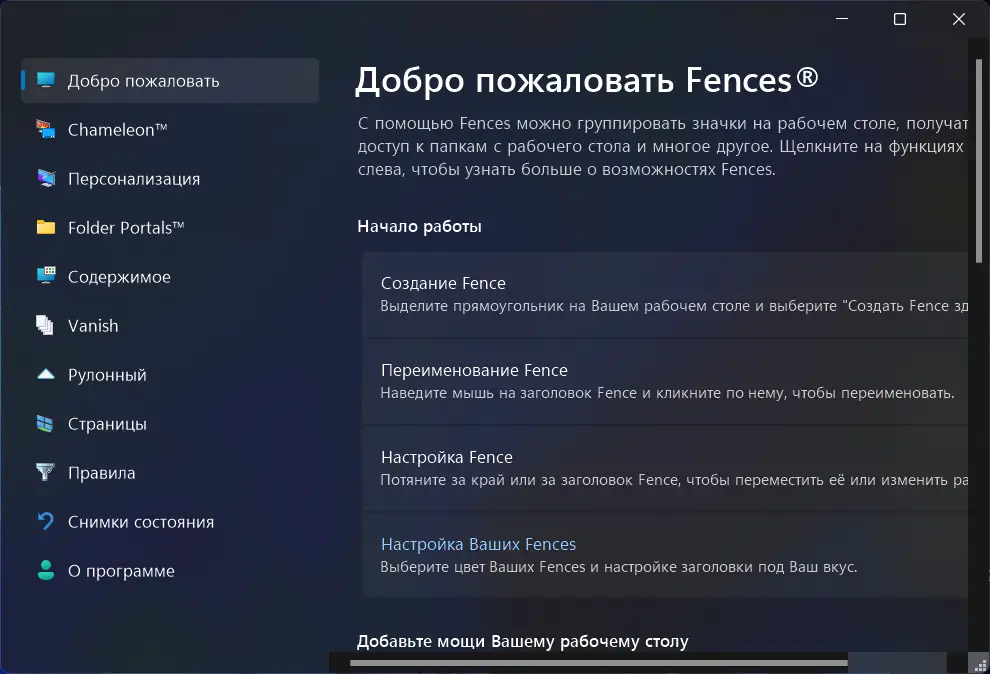Open Снимки состояния in the sidebar
Screen dimensions: 990x674
click(170, 522)
